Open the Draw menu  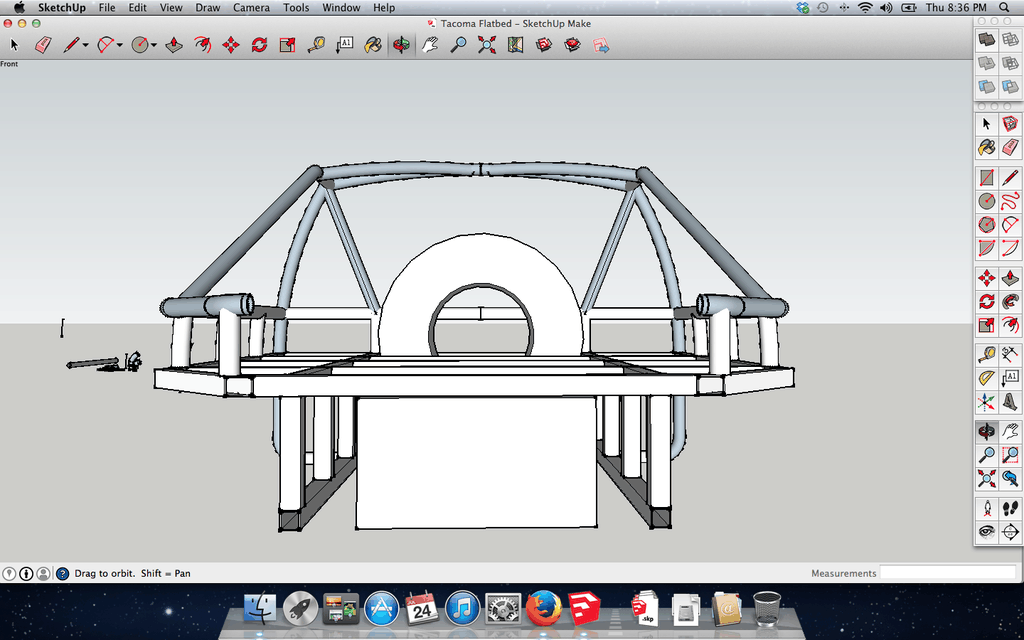click(207, 8)
